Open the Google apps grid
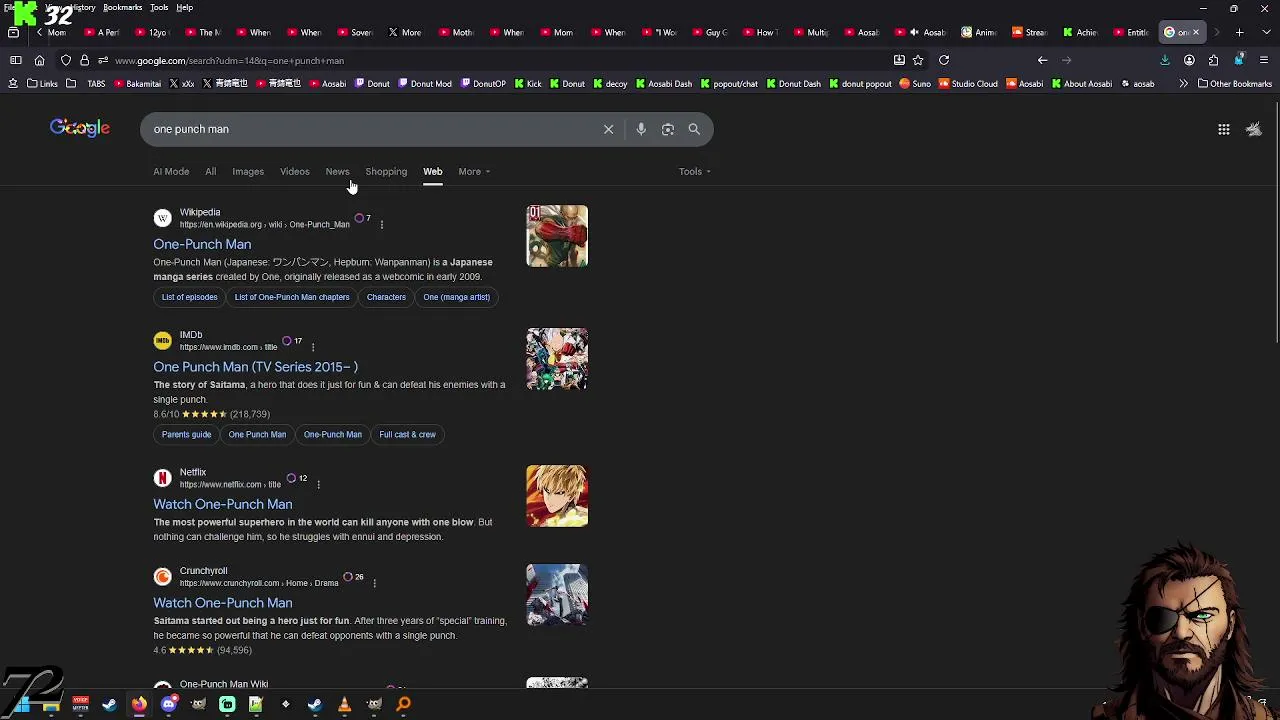This screenshot has width=1280, height=720. [1223, 129]
